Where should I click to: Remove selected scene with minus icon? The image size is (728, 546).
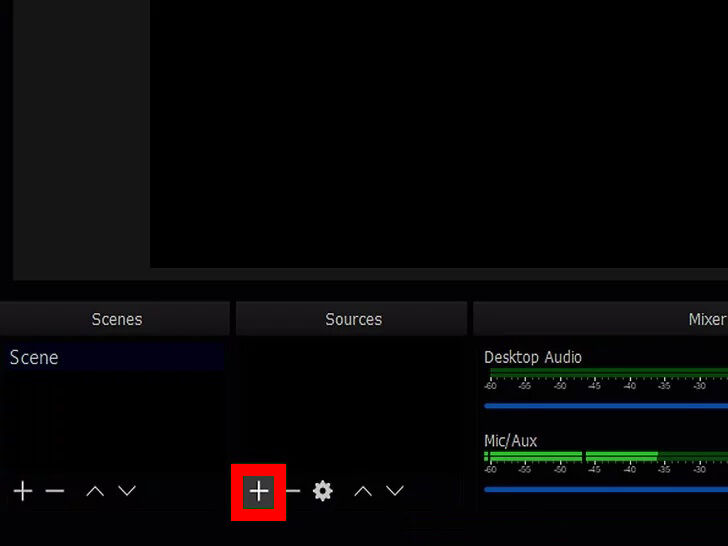(55, 491)
